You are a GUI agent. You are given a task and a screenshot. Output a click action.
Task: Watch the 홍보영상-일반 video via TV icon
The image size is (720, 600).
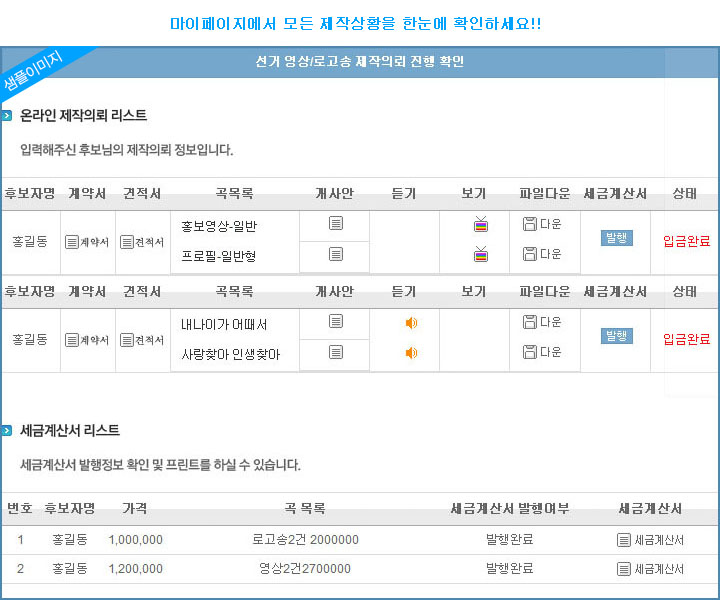point(481,224)
